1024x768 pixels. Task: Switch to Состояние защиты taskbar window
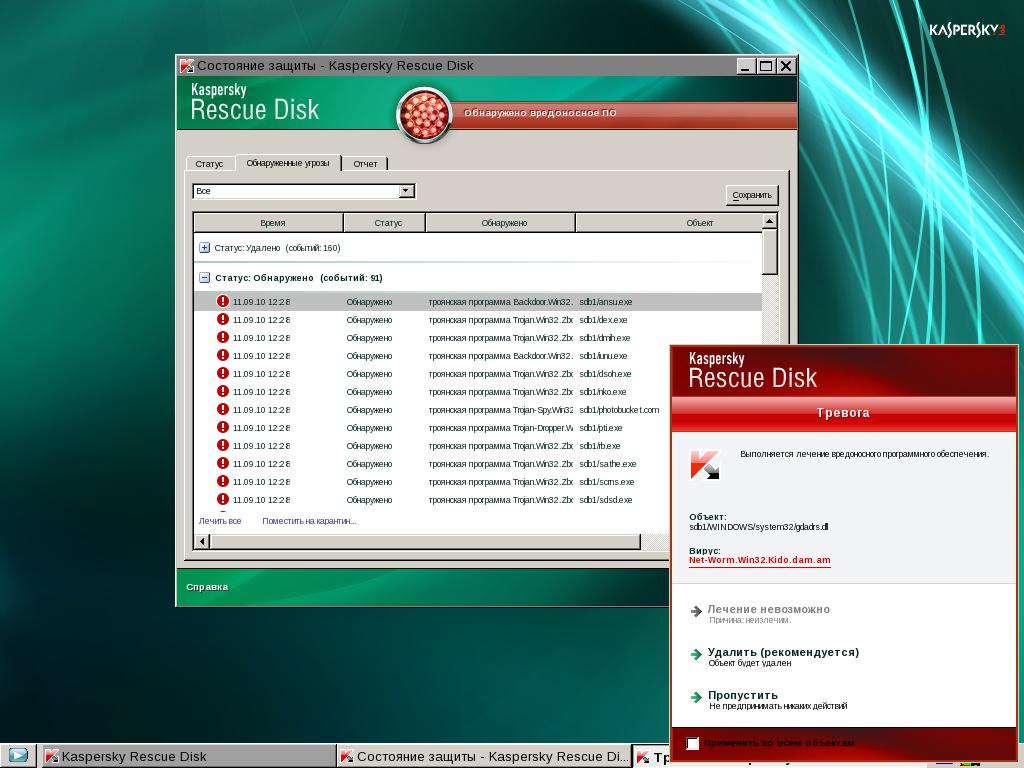tap(485, 756)
